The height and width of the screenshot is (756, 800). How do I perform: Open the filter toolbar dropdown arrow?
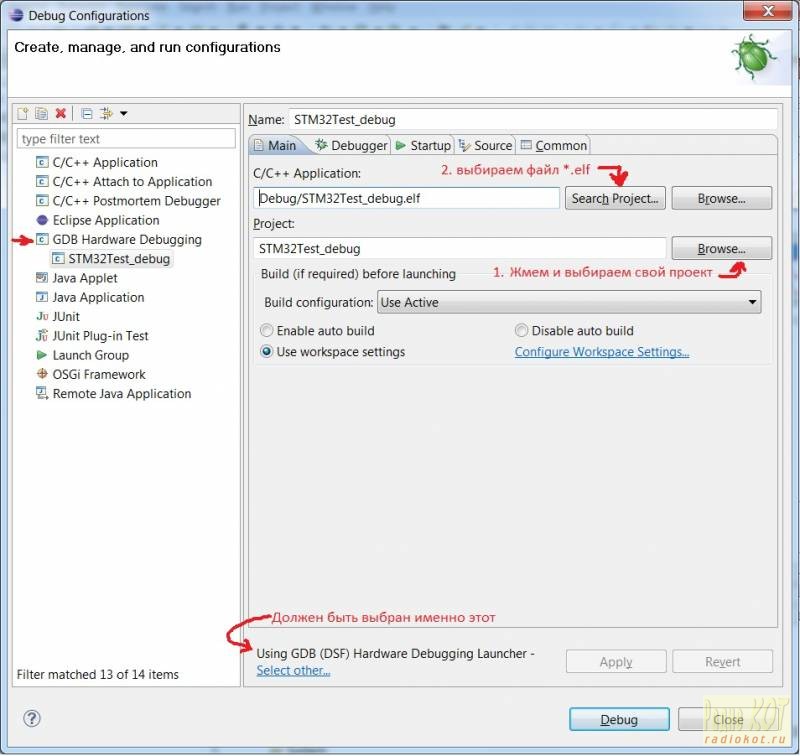(123, 114)
